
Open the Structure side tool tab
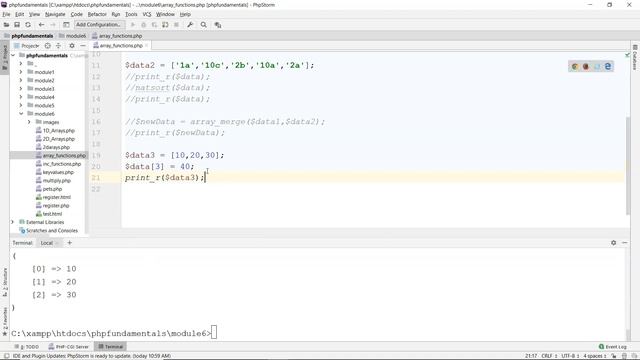tap(5, 282)
